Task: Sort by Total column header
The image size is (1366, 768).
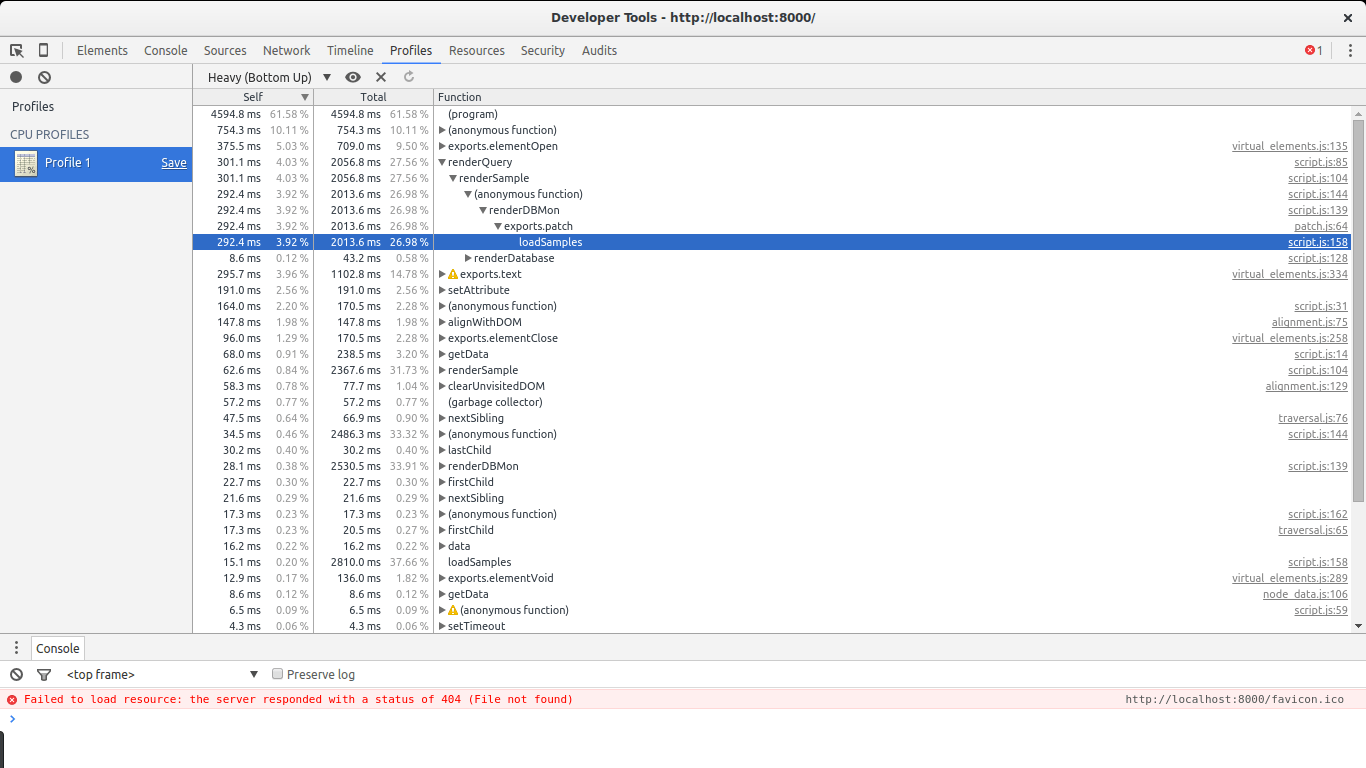Action: 373,97
